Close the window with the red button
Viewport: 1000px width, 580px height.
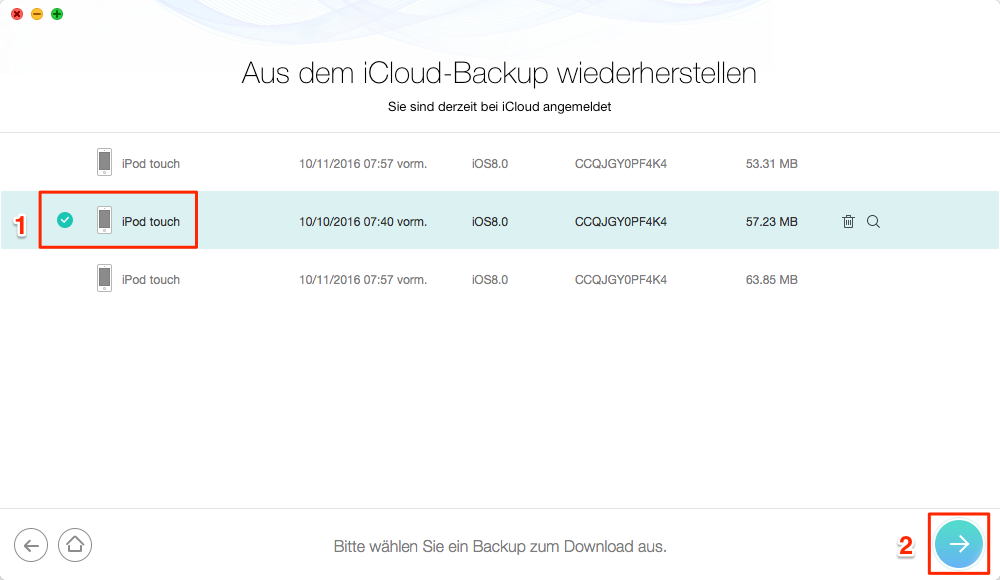point(17,14)
